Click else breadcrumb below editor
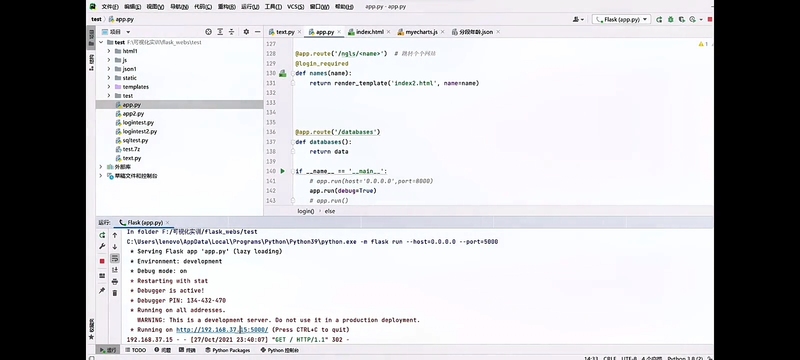Image resolution: width=800 pixels, height=360 pixels. pos(330,211)
